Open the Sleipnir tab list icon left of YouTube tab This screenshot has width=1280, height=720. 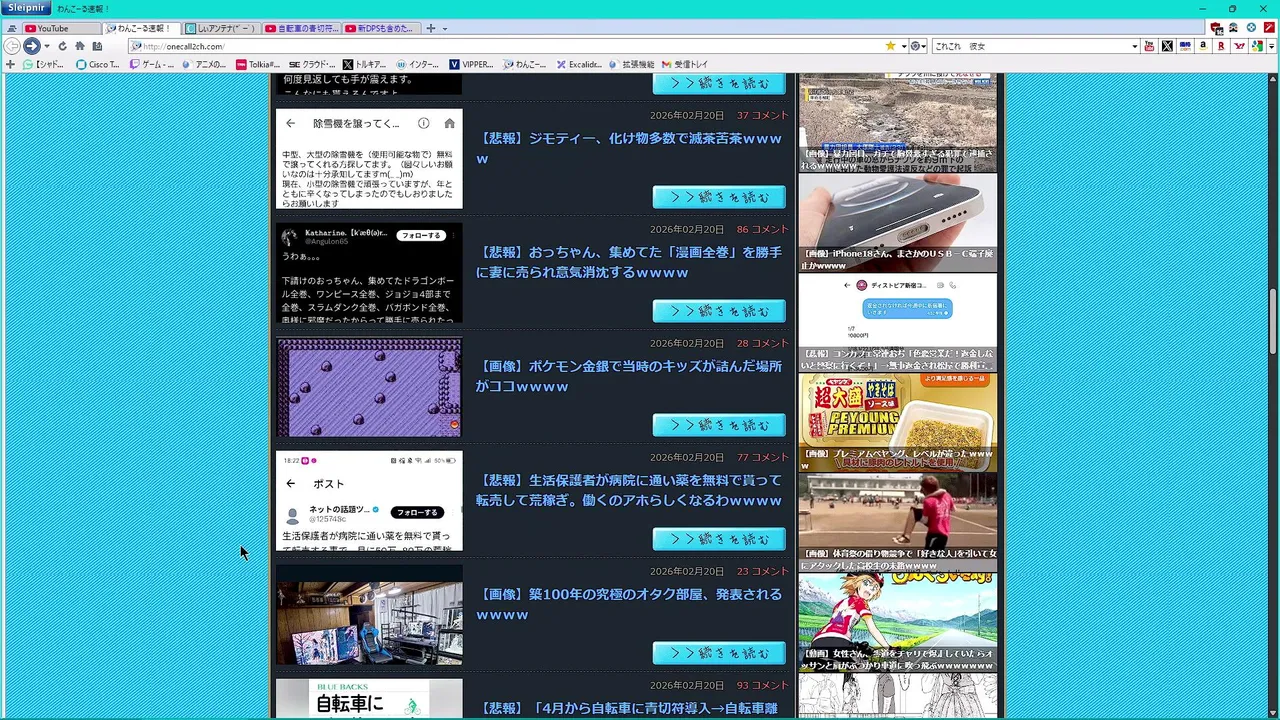[11, 29]
